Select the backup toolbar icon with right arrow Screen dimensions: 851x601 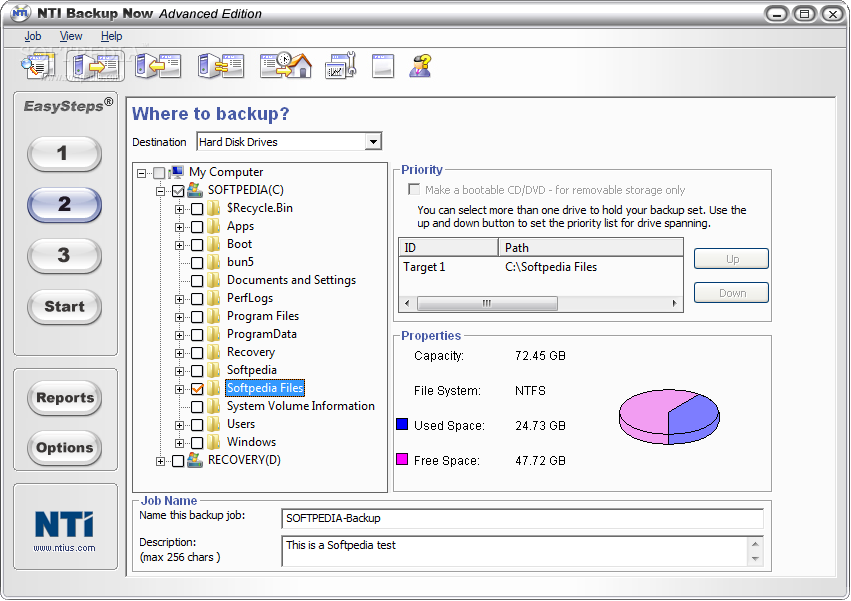pyautogui.click(x=96, y=66)
